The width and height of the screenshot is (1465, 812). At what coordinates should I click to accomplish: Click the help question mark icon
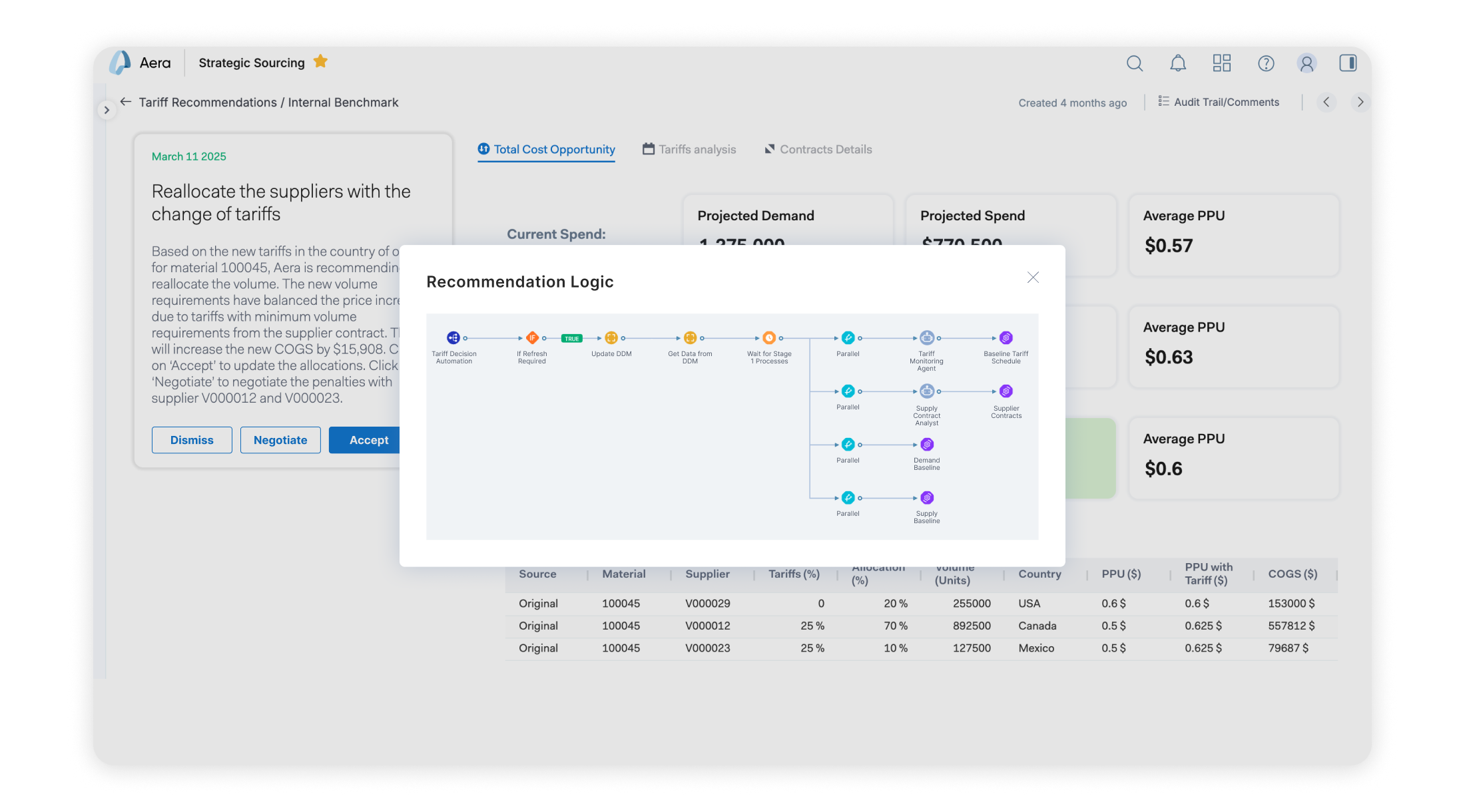(1266, 63)
